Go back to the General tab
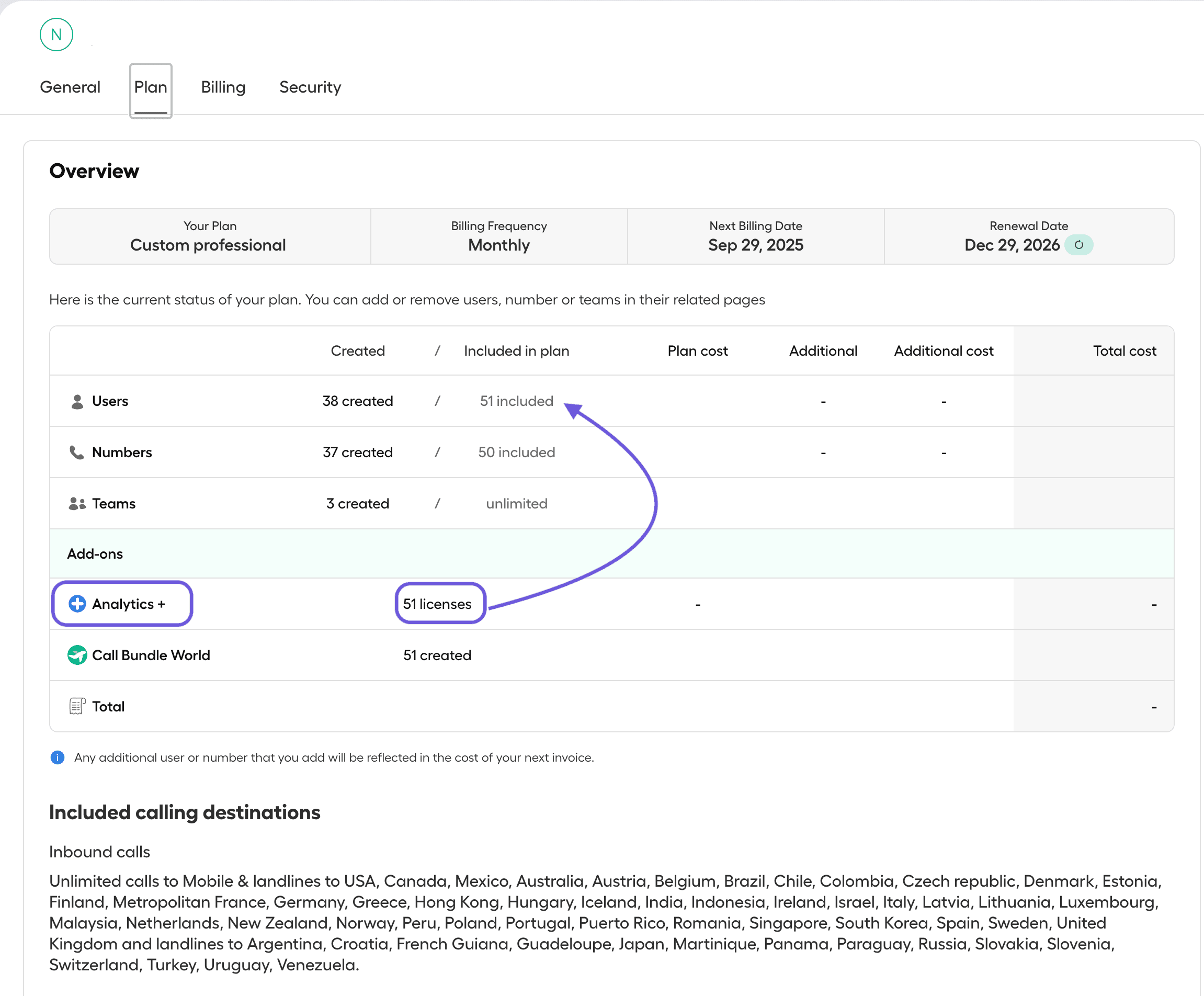 point(70,87)
